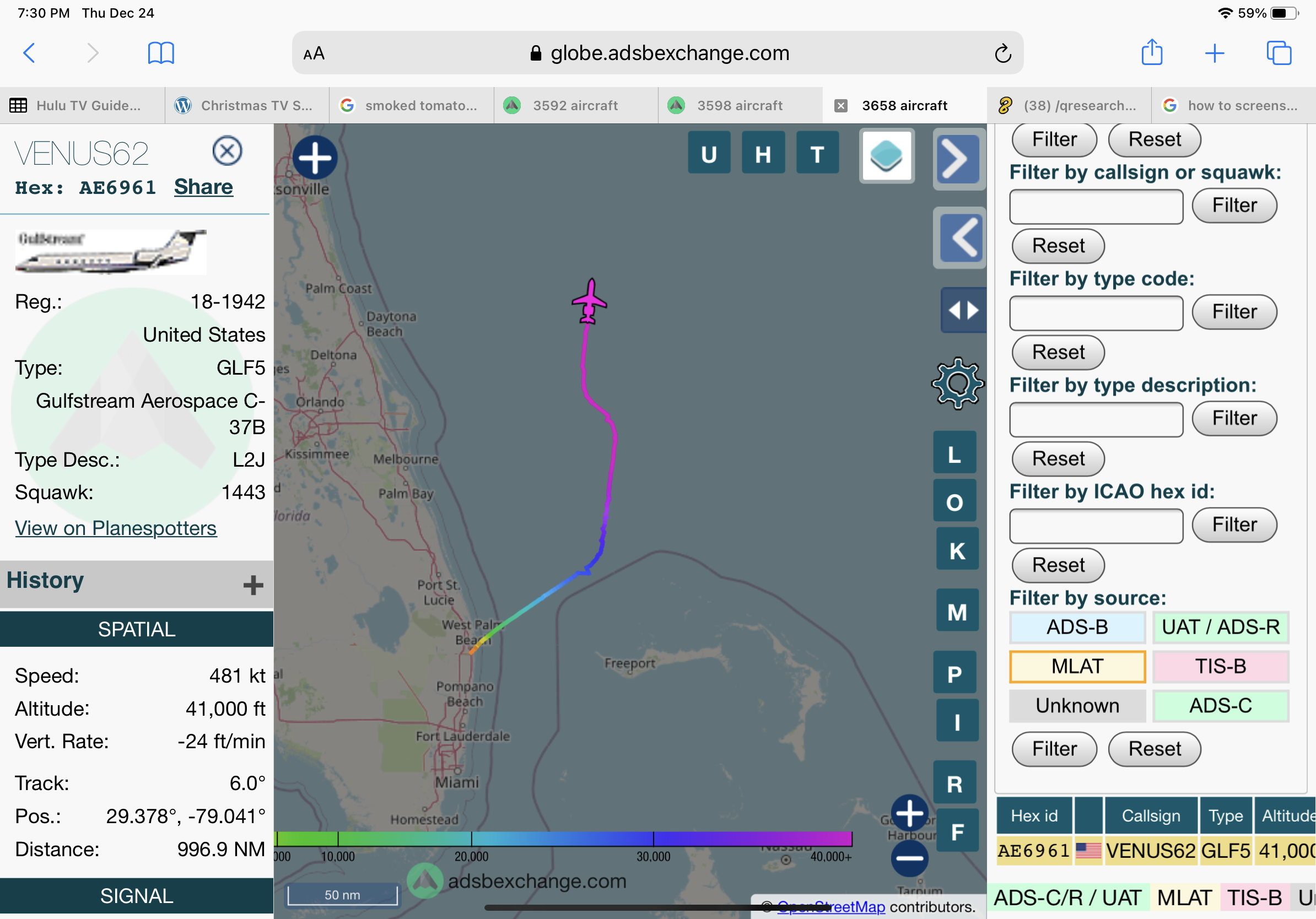This screenshot has height=919, width=1316.
Task: Click the callsign or squawk filter input
Action: tap(1096, 206)
